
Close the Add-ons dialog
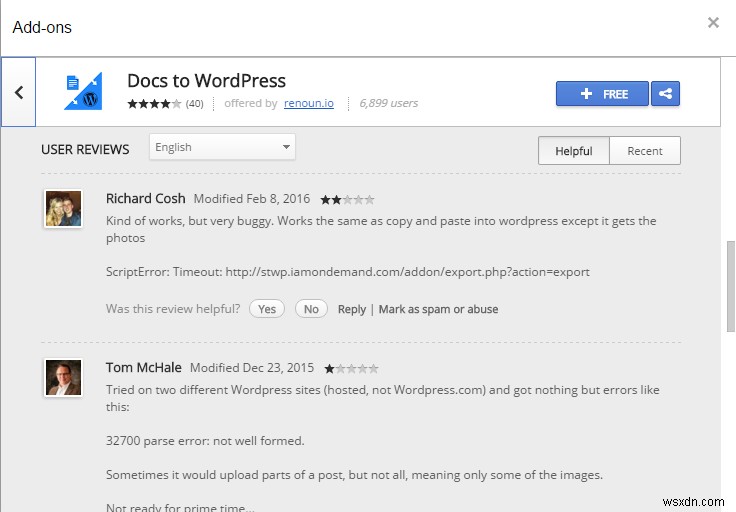click(x=713, y=23)
